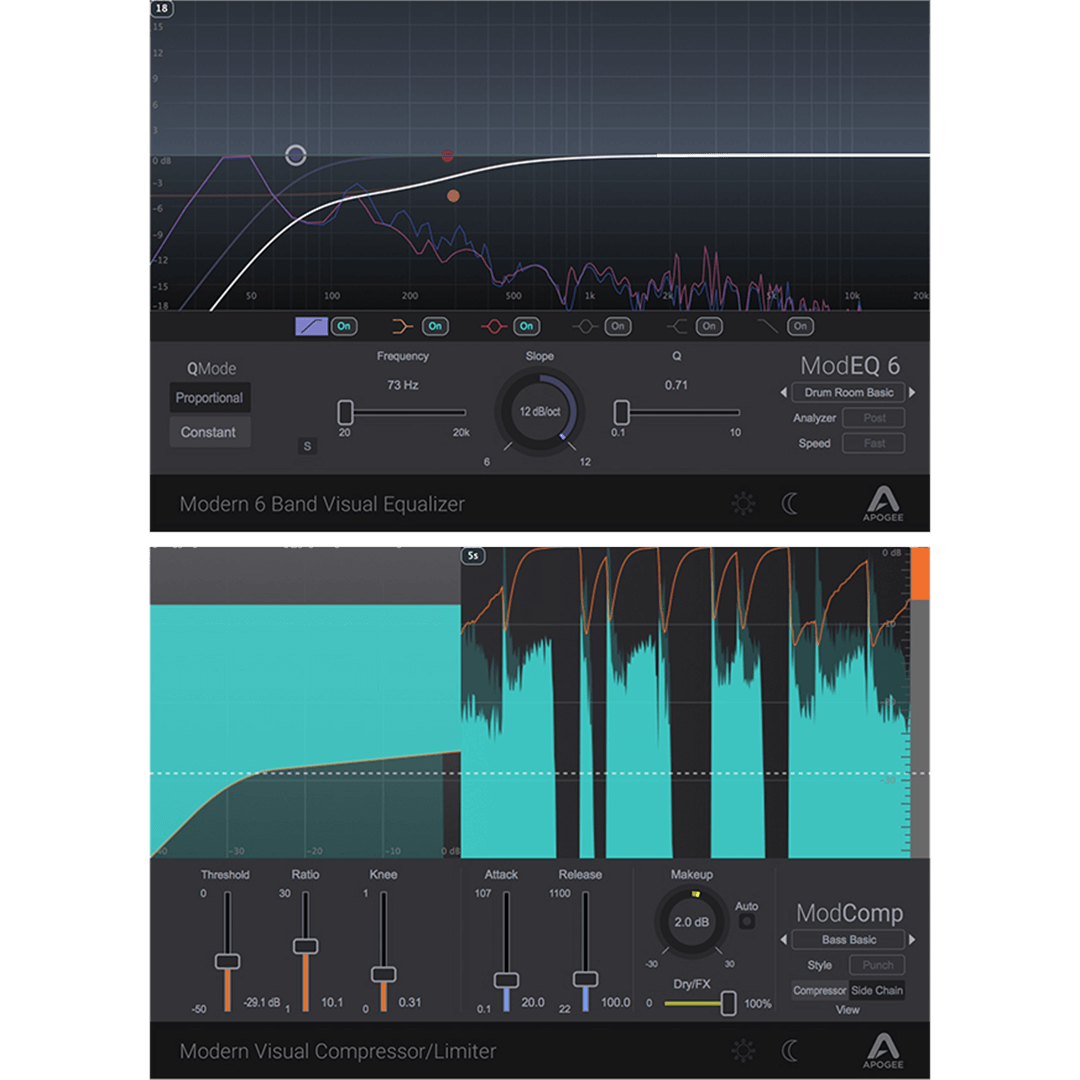Go to previous ModComp preset arrow
This screenshot has width=1080, height=1080.
pos(783,940)
